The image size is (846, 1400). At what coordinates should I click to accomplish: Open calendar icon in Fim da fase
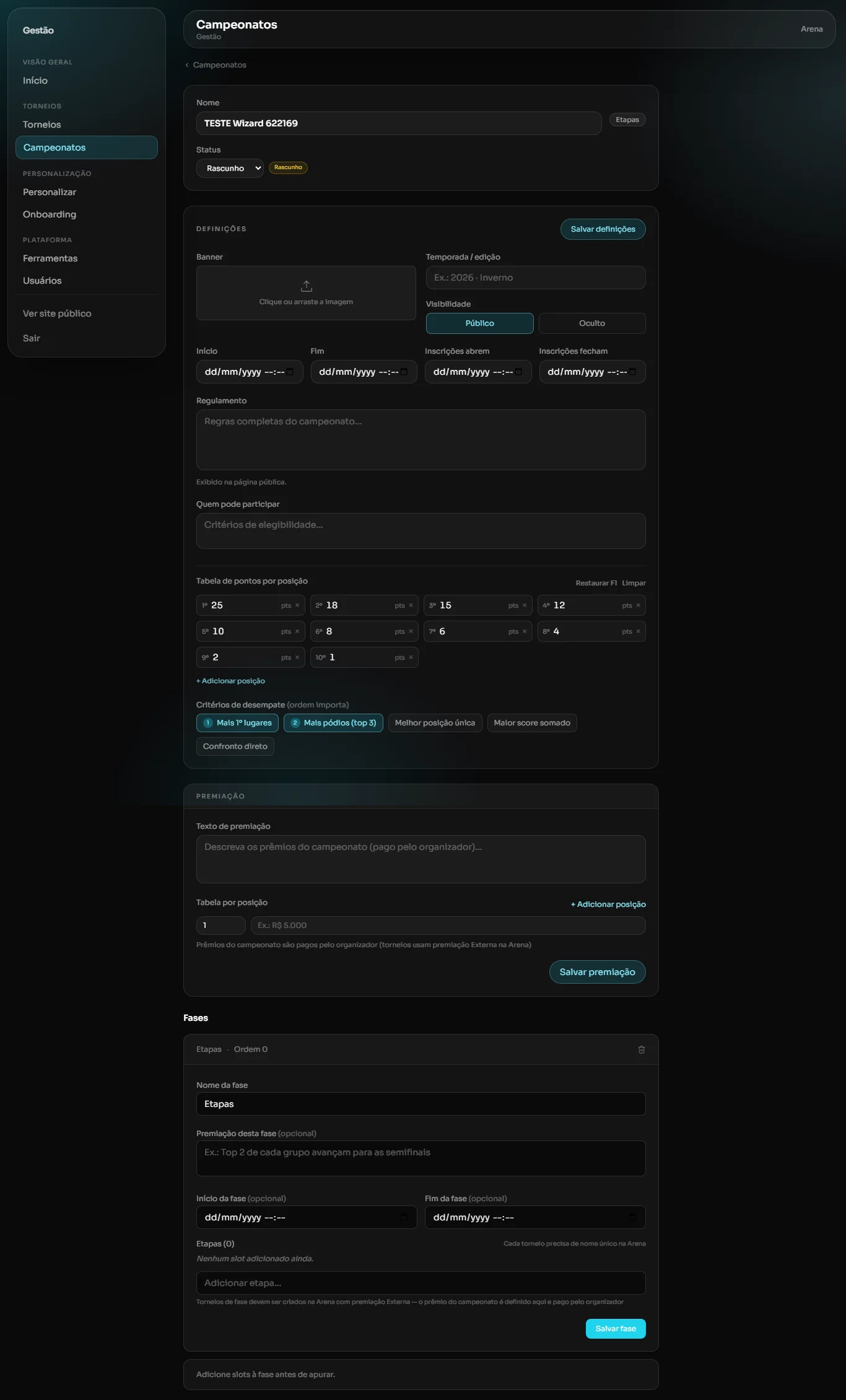click(x=632, y=1217)
